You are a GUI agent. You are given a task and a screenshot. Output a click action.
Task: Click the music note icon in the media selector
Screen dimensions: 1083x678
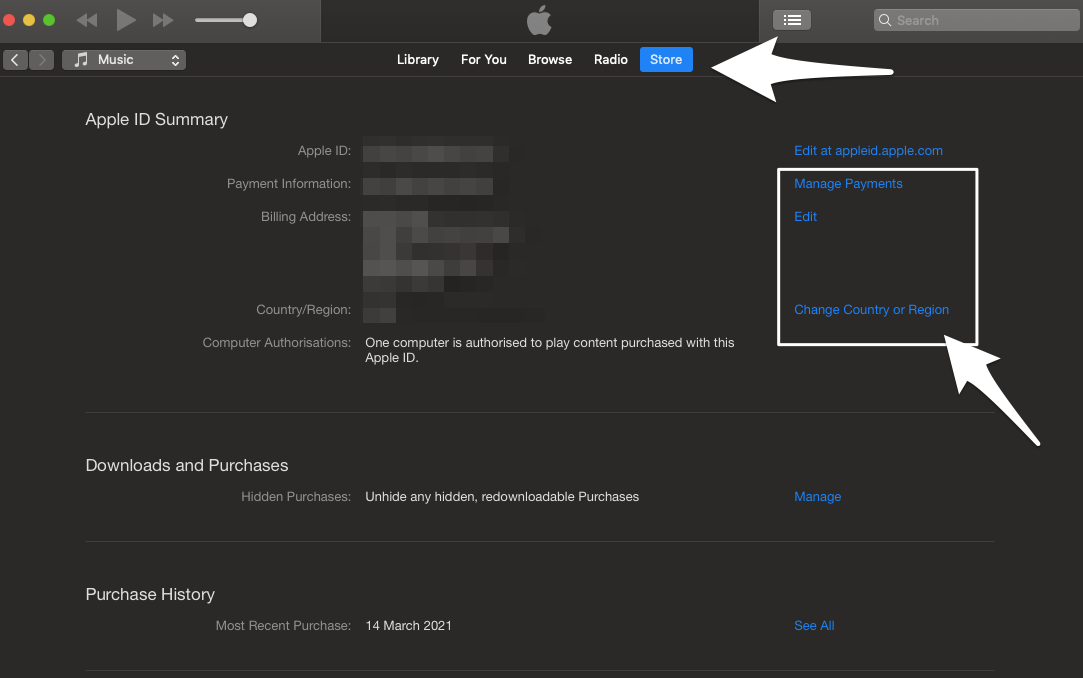pos(82,60)
